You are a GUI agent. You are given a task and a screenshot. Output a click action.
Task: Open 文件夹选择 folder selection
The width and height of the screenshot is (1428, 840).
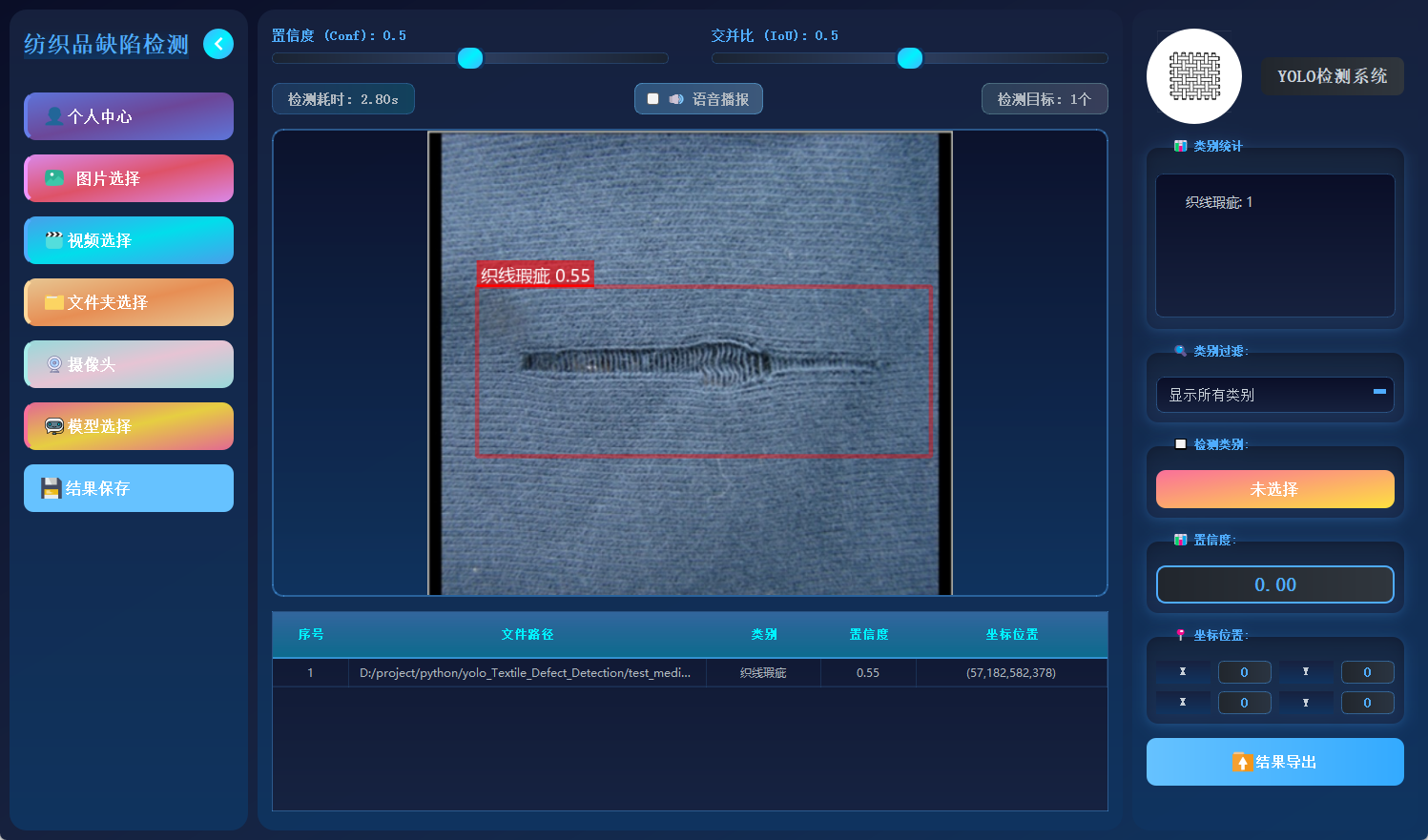click(129, 302)
